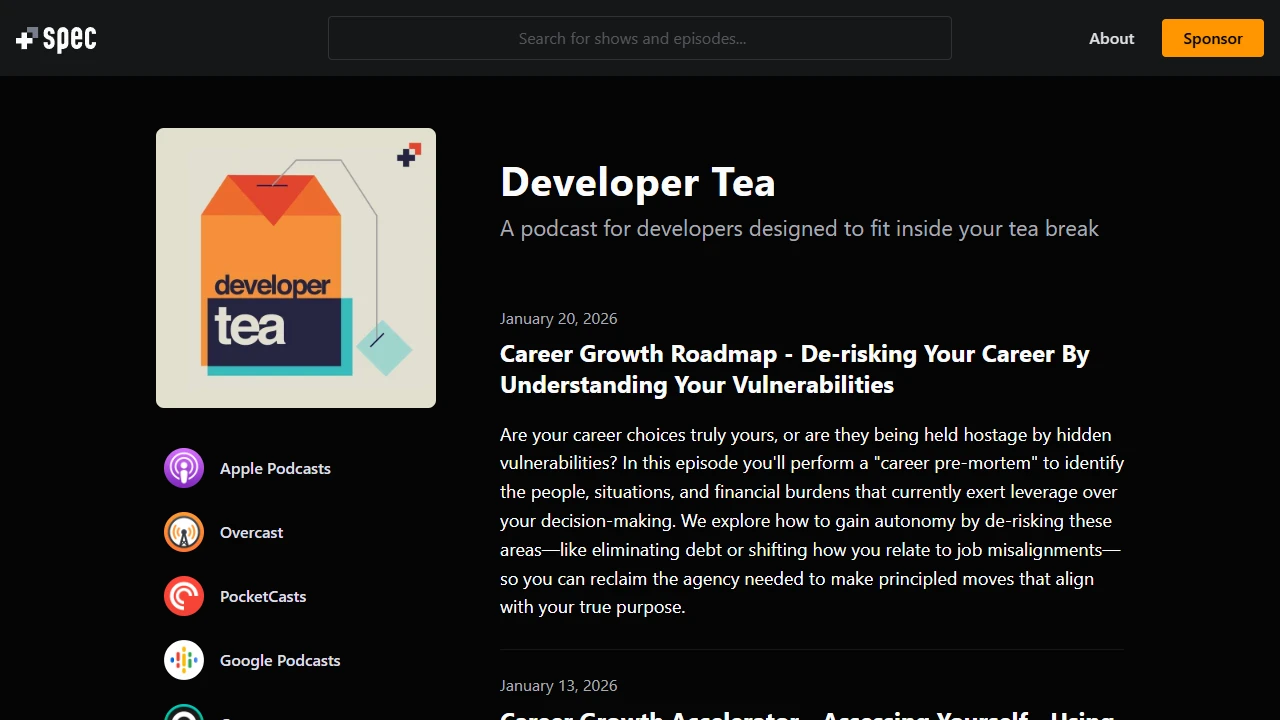Click the Developer Tea page title
Viewport: 1280px width, 720px height.
[x=637, y=182]
